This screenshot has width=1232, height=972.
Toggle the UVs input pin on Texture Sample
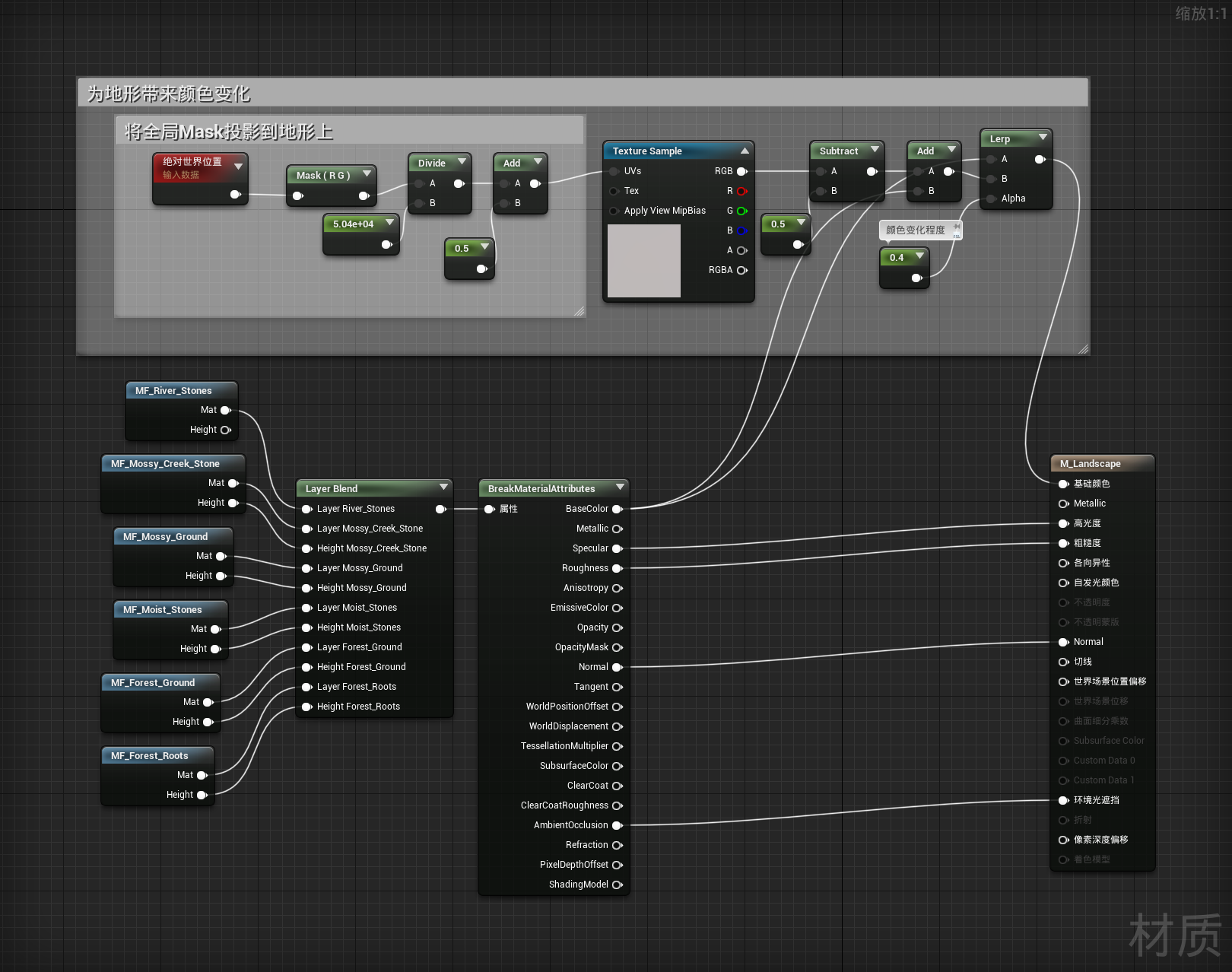614,171
